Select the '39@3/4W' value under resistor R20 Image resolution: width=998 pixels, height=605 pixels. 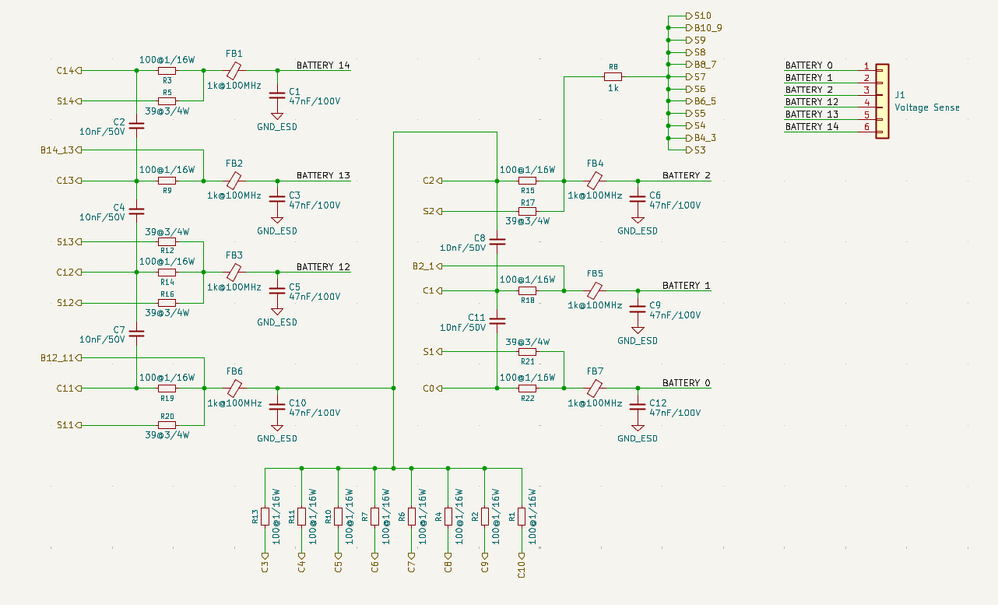click(x=167, y=435)
